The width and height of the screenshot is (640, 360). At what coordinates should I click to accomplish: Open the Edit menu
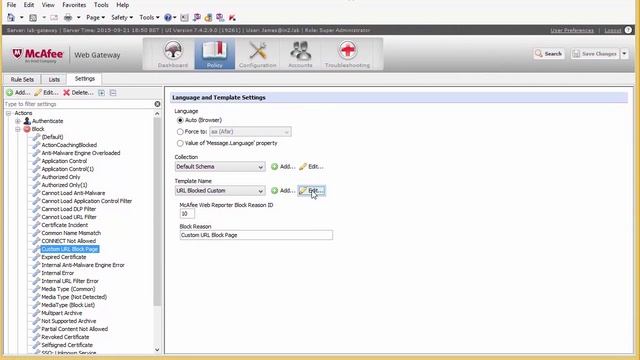(29, 5)
